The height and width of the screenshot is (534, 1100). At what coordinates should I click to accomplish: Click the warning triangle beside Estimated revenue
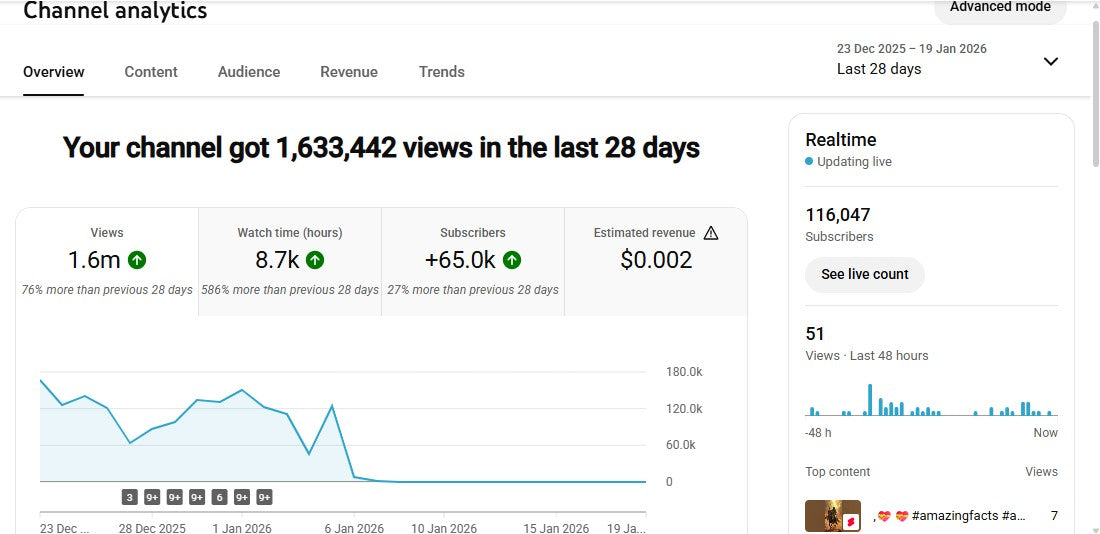(x=711, y=233)
